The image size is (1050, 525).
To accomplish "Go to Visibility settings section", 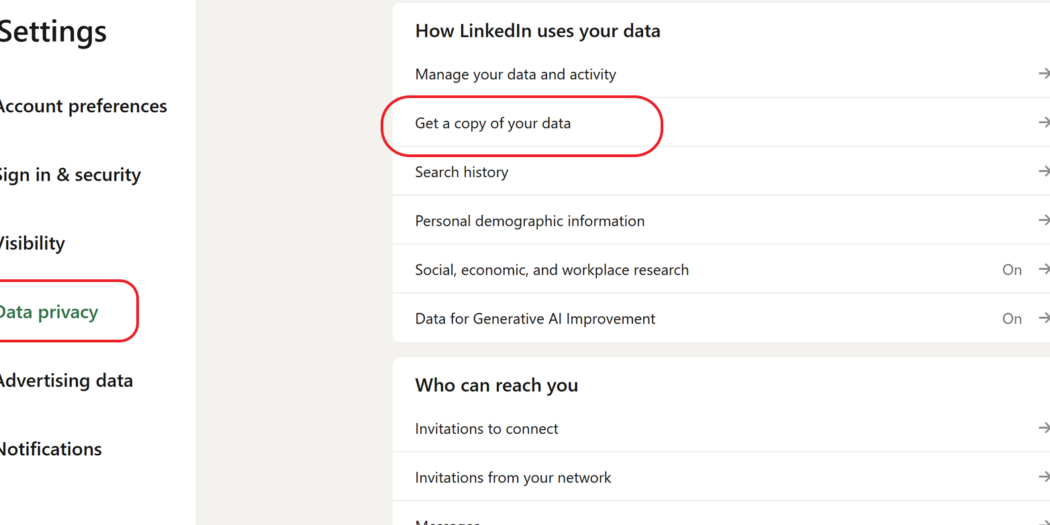I will (31, 244).
